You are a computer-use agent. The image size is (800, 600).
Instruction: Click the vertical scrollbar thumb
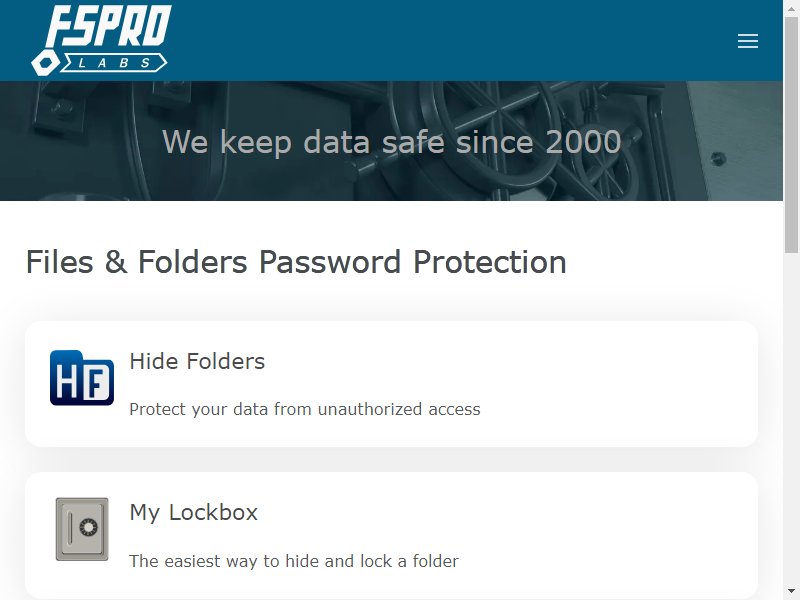791,134
